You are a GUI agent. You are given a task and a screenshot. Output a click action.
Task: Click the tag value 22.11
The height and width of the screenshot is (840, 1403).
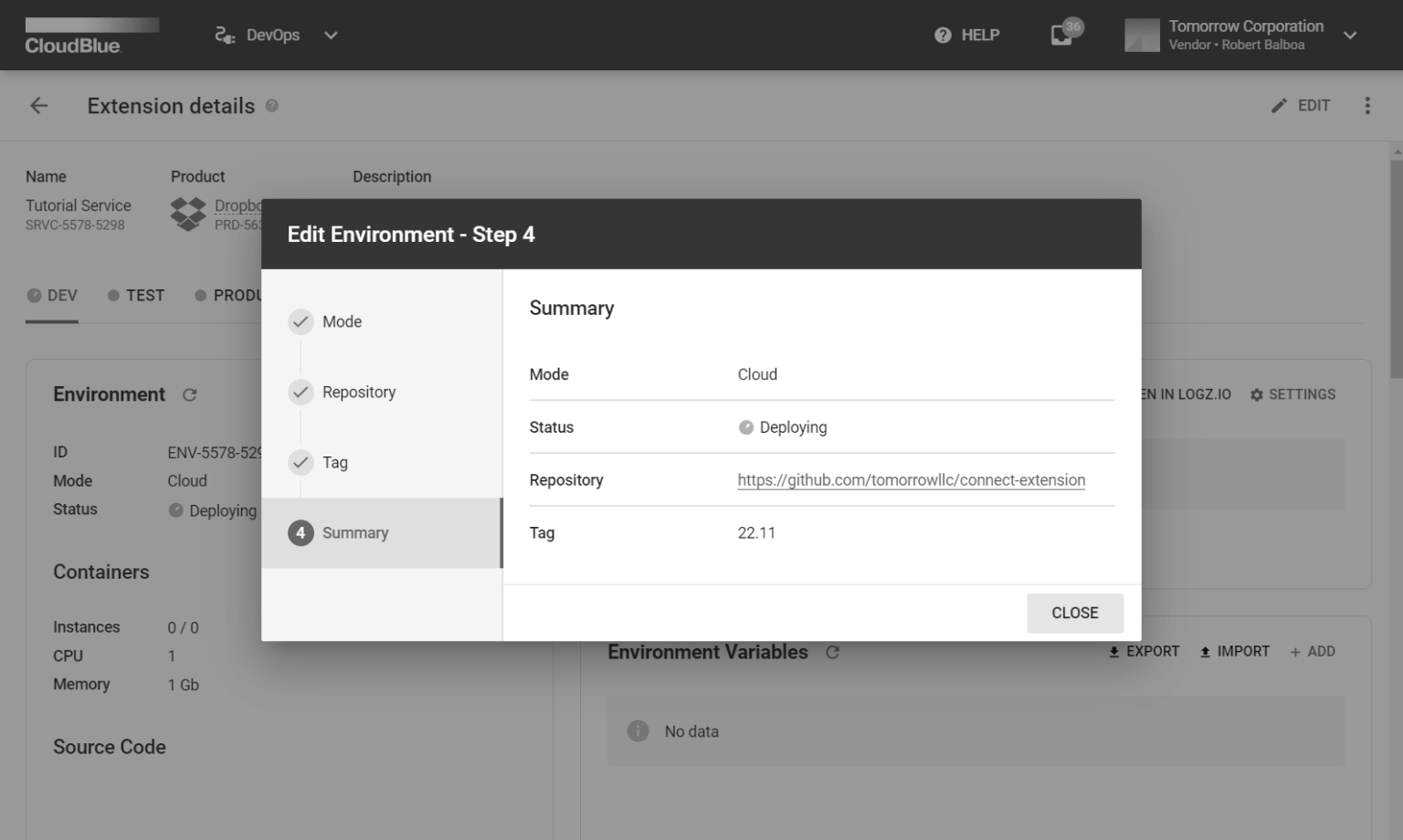[756, 533]
